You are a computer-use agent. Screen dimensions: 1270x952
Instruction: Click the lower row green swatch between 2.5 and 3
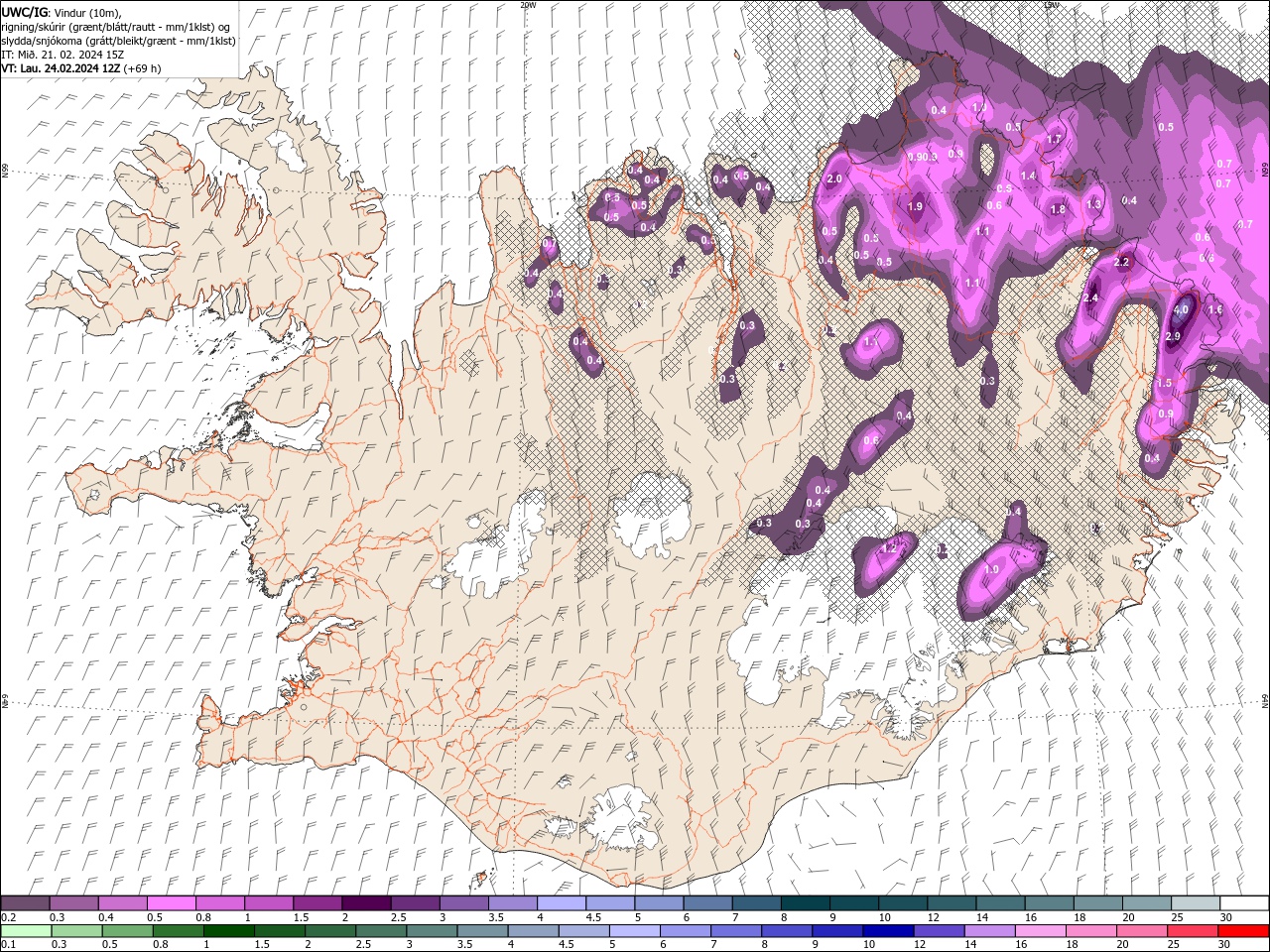point(381,931)
